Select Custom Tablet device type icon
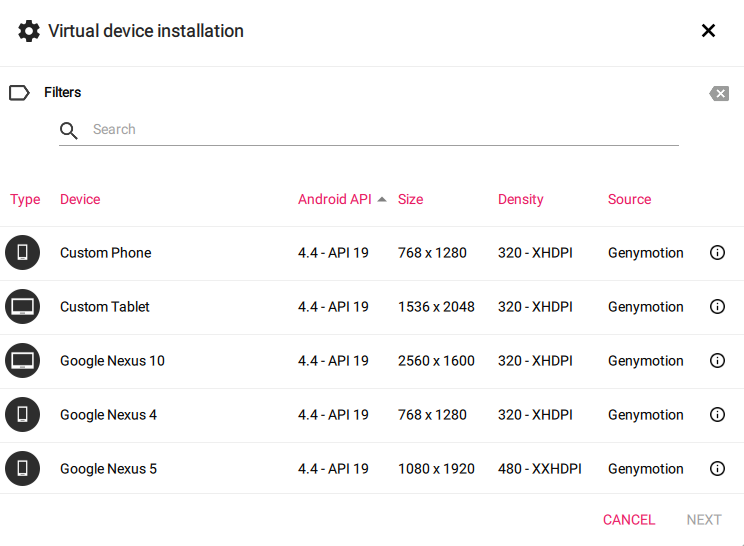 pyautogui.click(x=22, y=306)
